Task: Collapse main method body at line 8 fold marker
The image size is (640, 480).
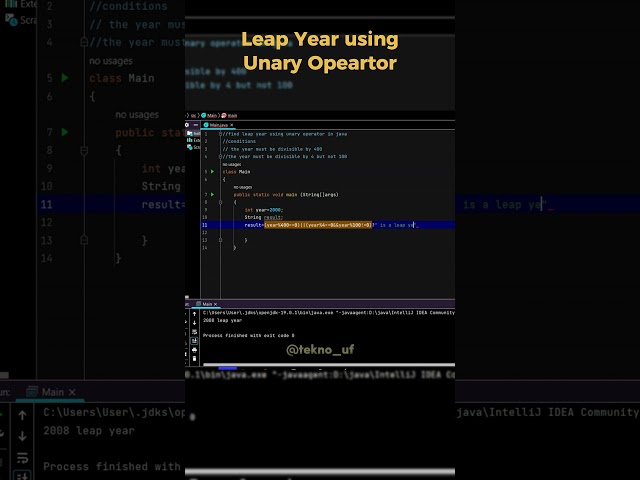Action: (x=220, y=202)
